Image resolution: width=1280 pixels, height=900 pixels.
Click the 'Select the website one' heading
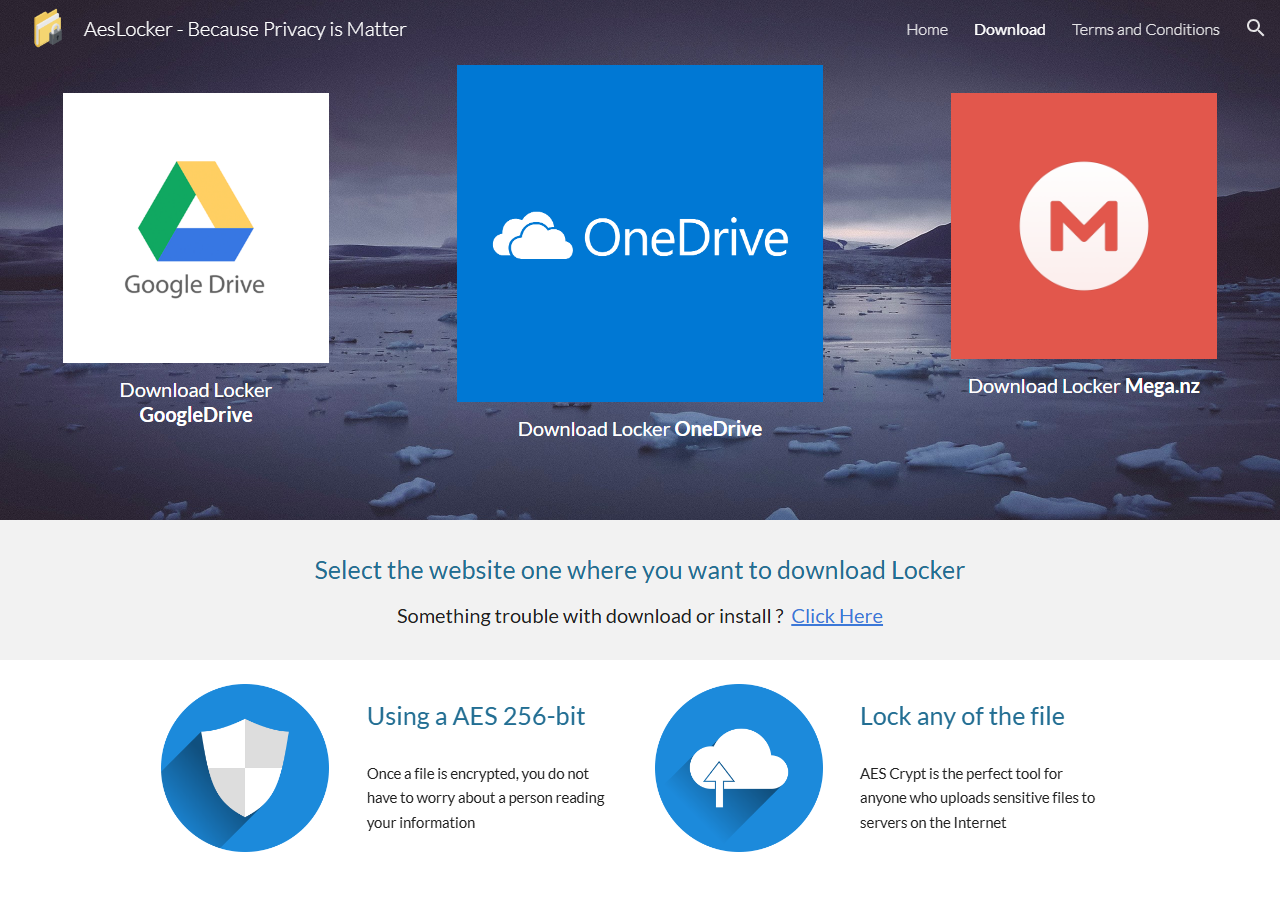tap(640, 570)
